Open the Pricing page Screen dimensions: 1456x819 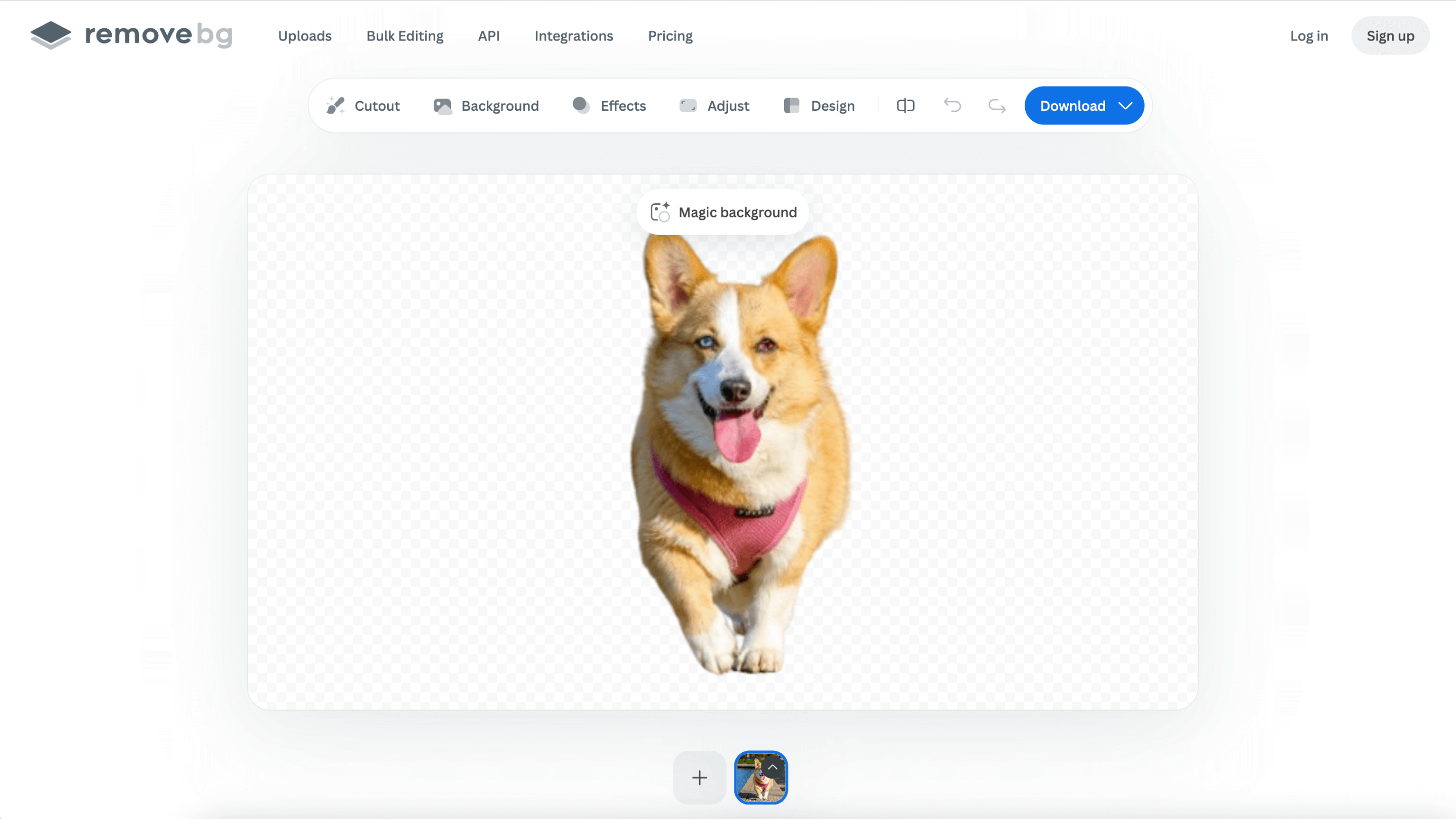tap(670, 36)
